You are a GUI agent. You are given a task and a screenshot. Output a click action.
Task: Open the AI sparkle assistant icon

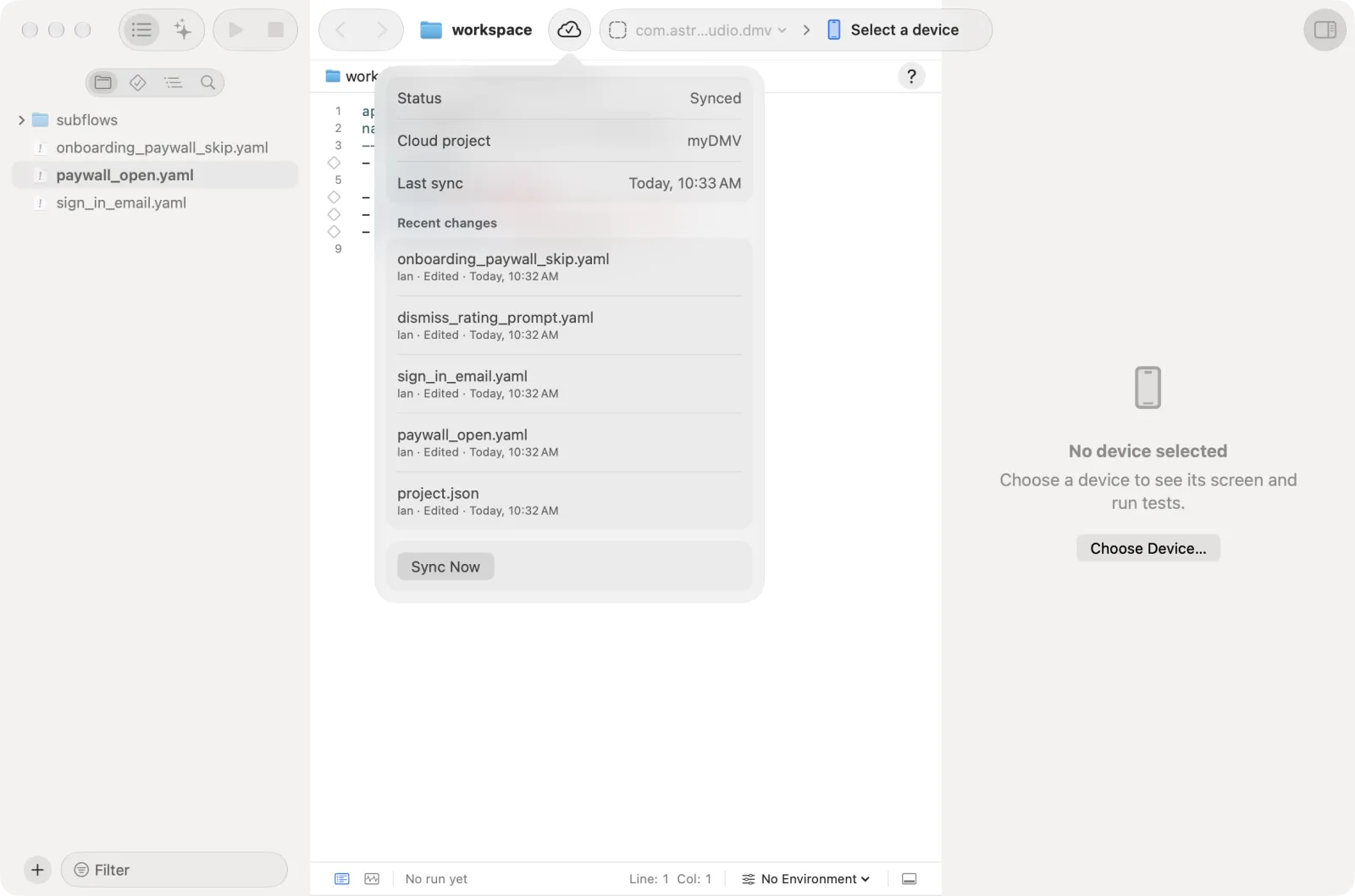click(183, 30)
